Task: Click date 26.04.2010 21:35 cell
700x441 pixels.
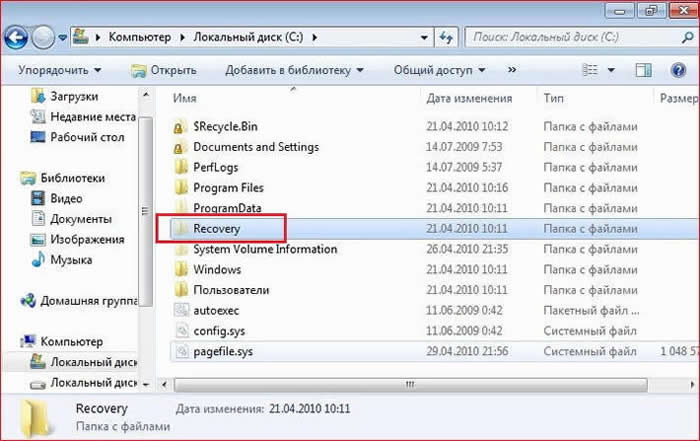Action: (x=467, y=249)
